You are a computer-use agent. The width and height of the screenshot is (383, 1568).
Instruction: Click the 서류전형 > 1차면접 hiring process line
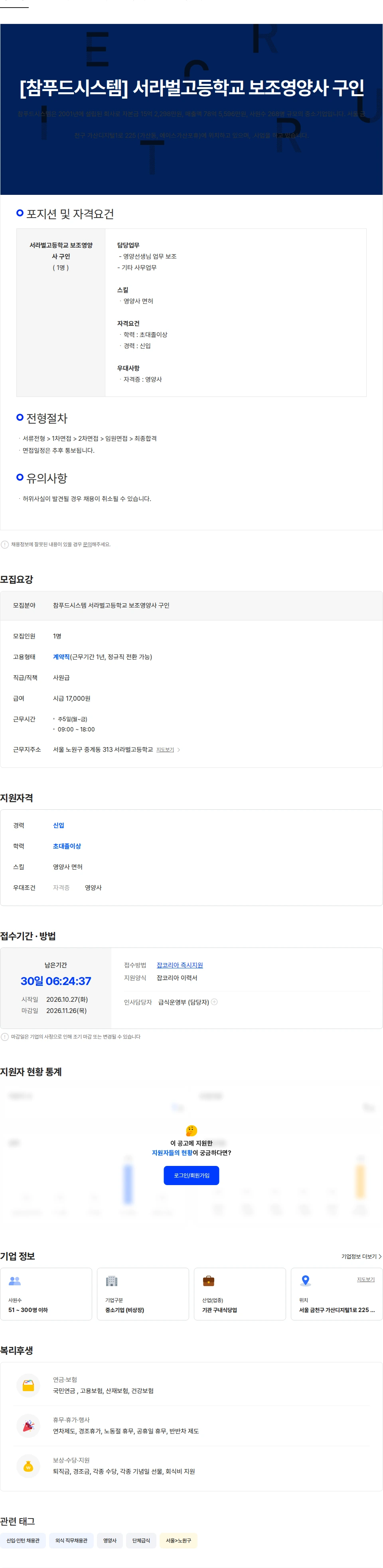click(x=89, y=438)
